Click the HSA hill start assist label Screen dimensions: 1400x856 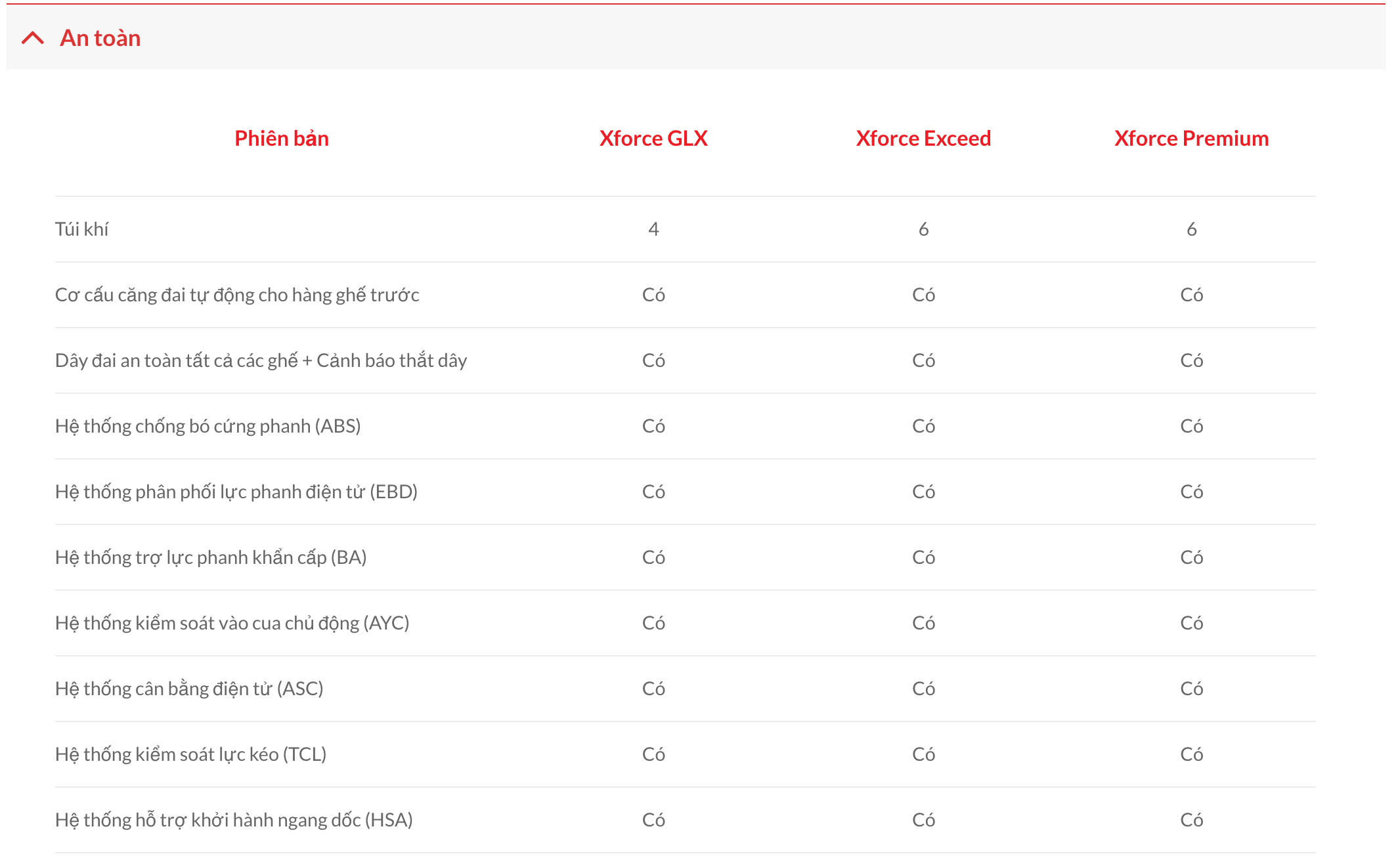pyautogui.click(x=234, y=820)
